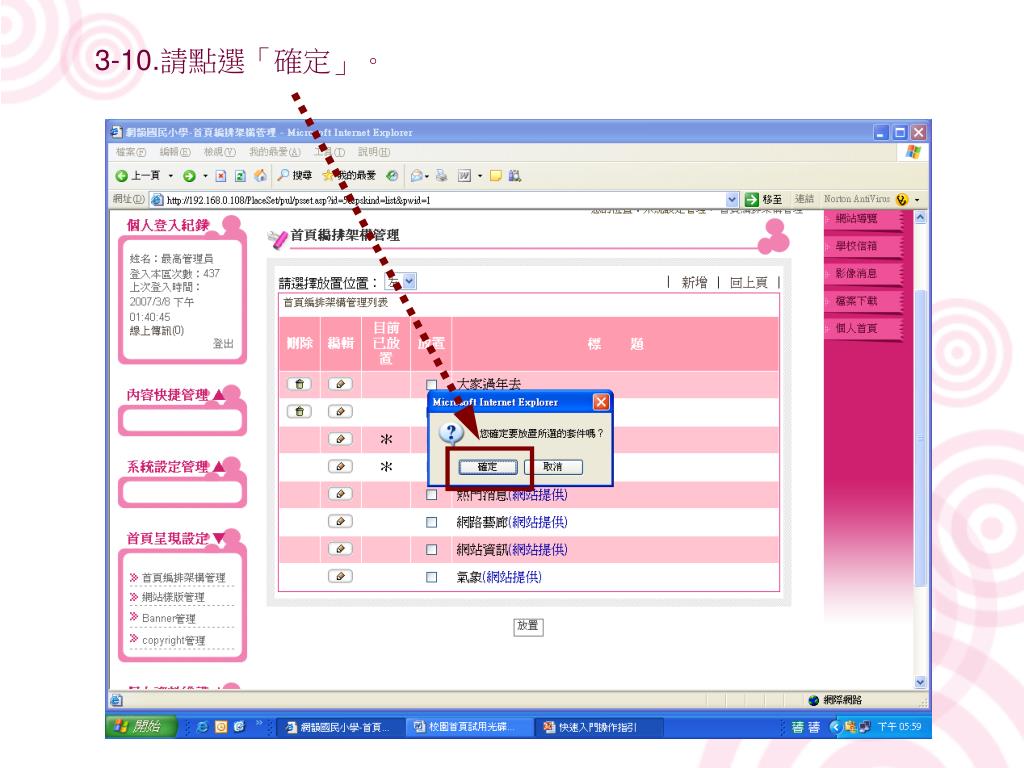Image resolution: width=1024 pixels, height=768 pixels.
Task: Tick the checkbox for 網路藝廊
Action: point(431,522)
